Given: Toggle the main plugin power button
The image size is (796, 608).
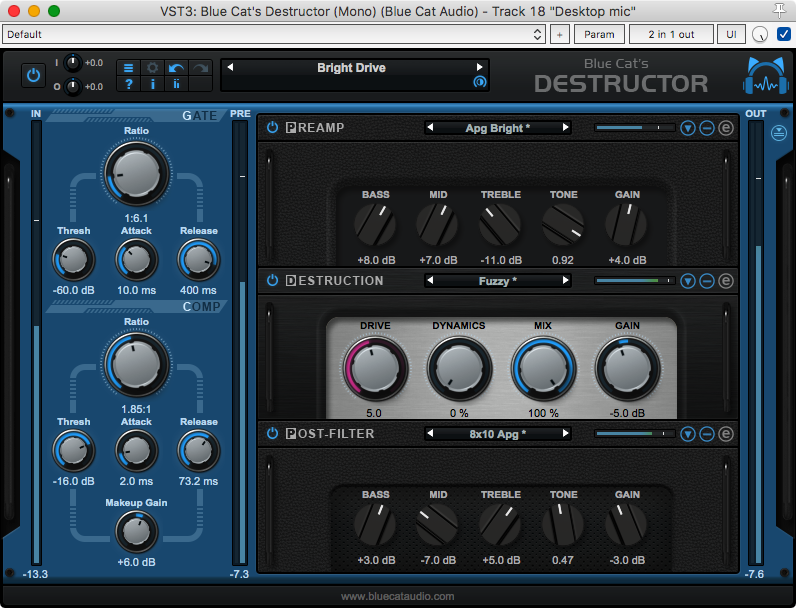Looking at the screenshot, I should tap(34, 75).
